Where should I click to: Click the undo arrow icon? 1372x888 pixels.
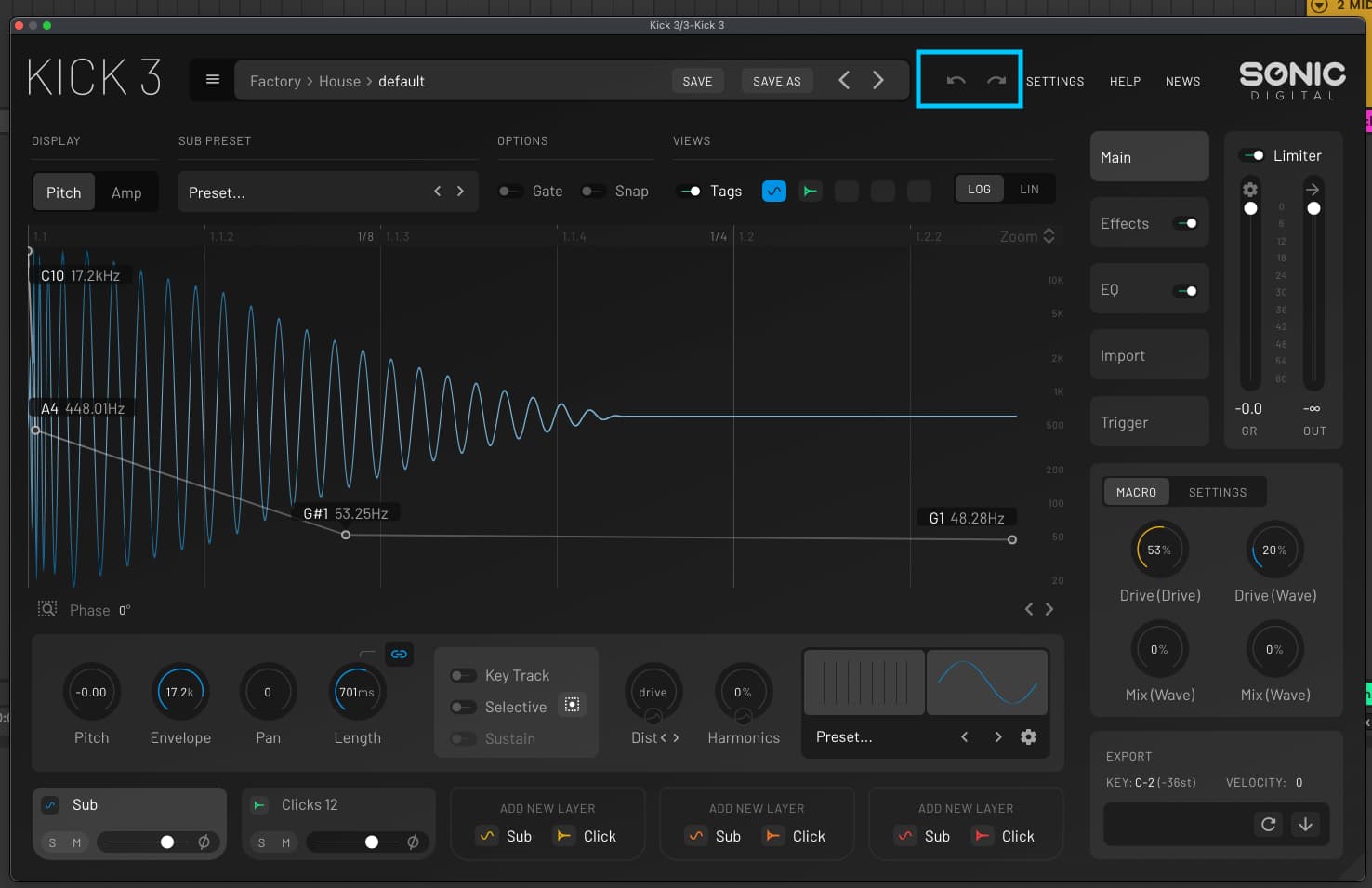click(956, 81)
